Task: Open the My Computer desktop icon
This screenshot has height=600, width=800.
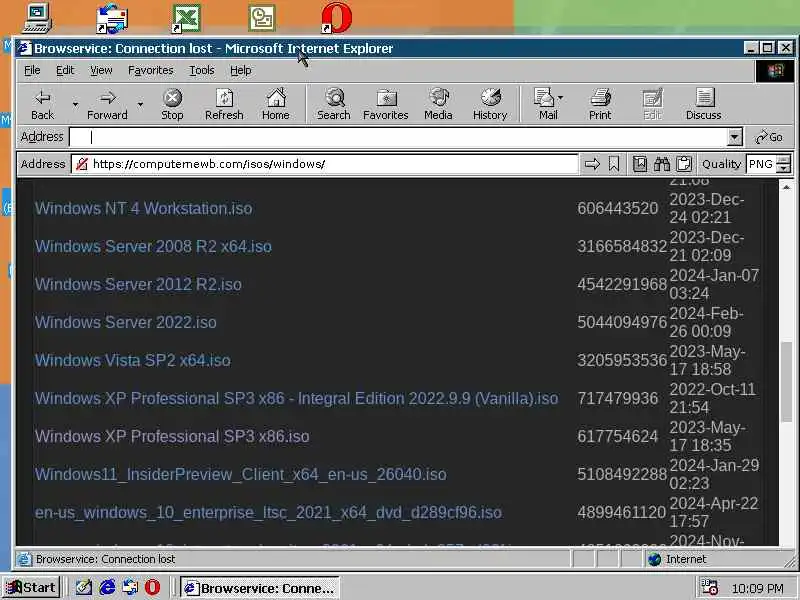Action: tap(37, 18)
